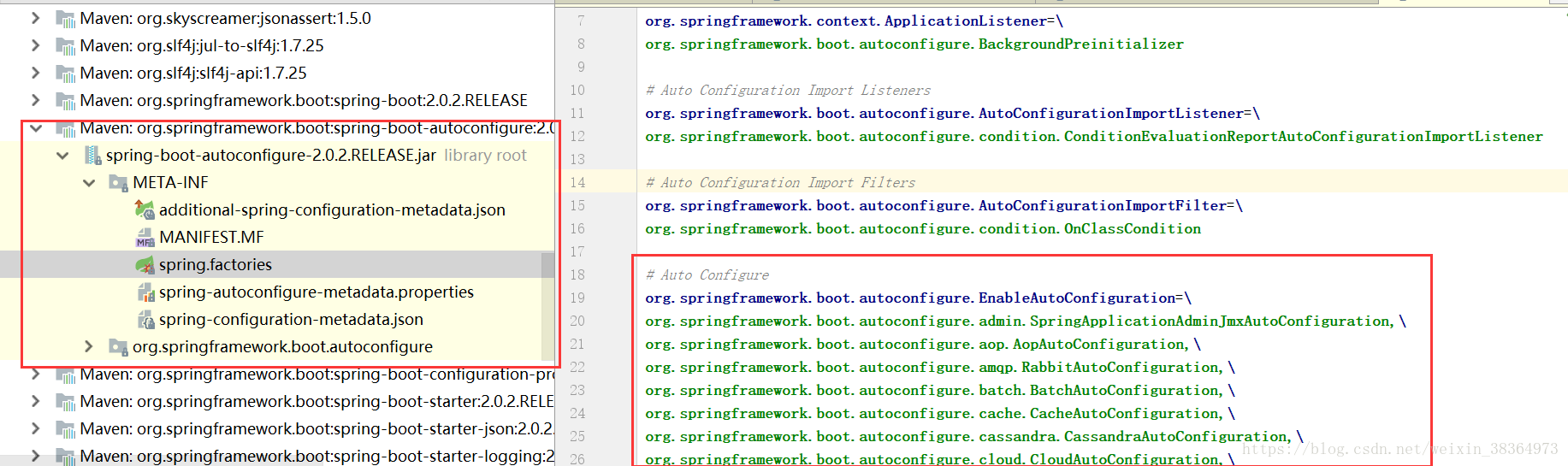Collapse the spring-boot-autoconfigure Maven library node
The width and height of the screenshot is (1568, 466).
(35, 128)
